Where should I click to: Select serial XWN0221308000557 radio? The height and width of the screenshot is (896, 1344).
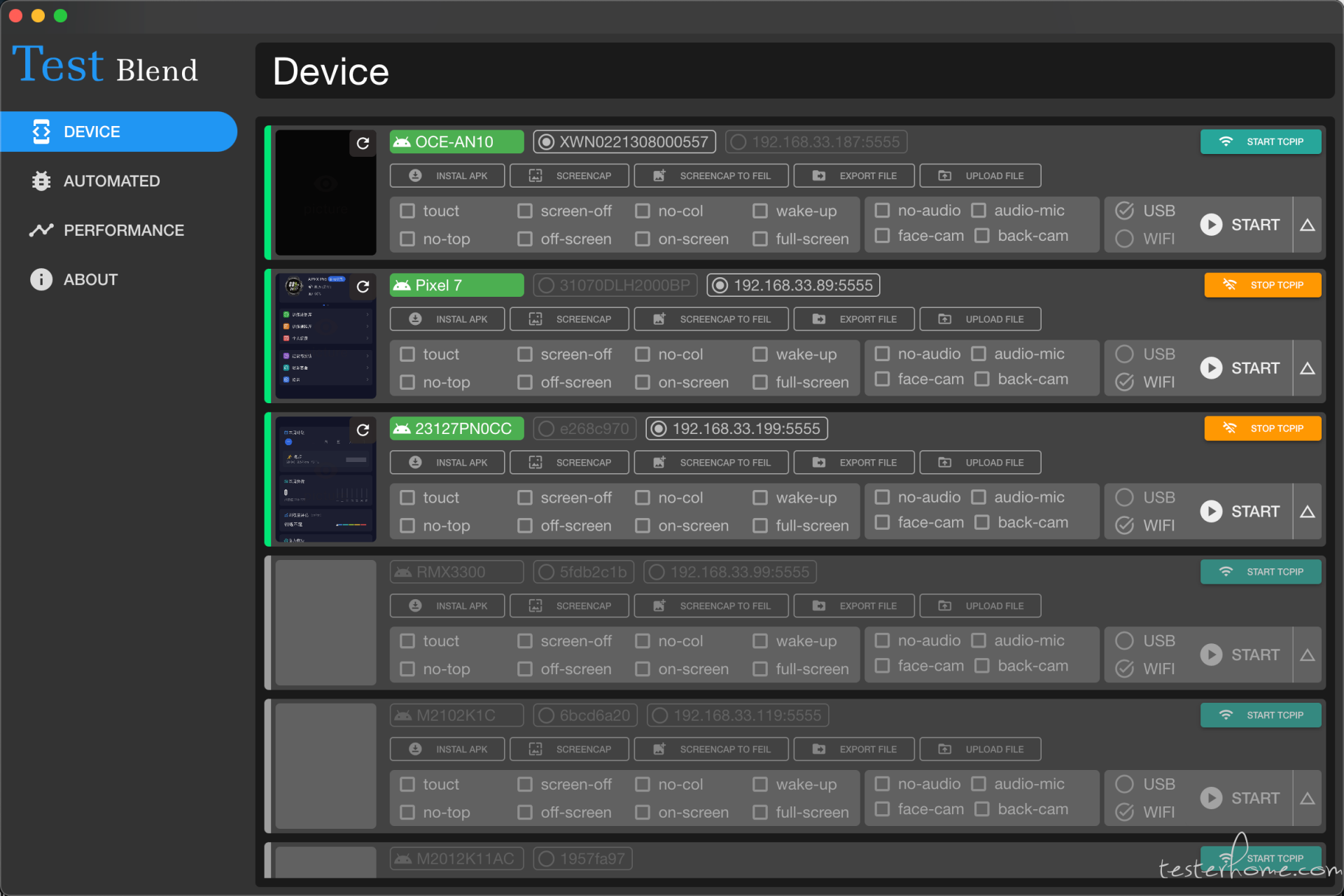click(x=547, y=142)
